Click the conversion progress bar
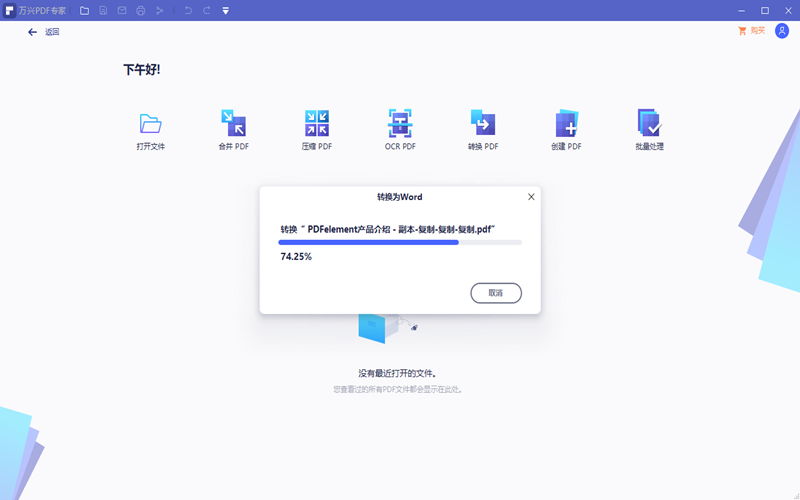Viewport: 800px width, 500px height. click(400, 243)
